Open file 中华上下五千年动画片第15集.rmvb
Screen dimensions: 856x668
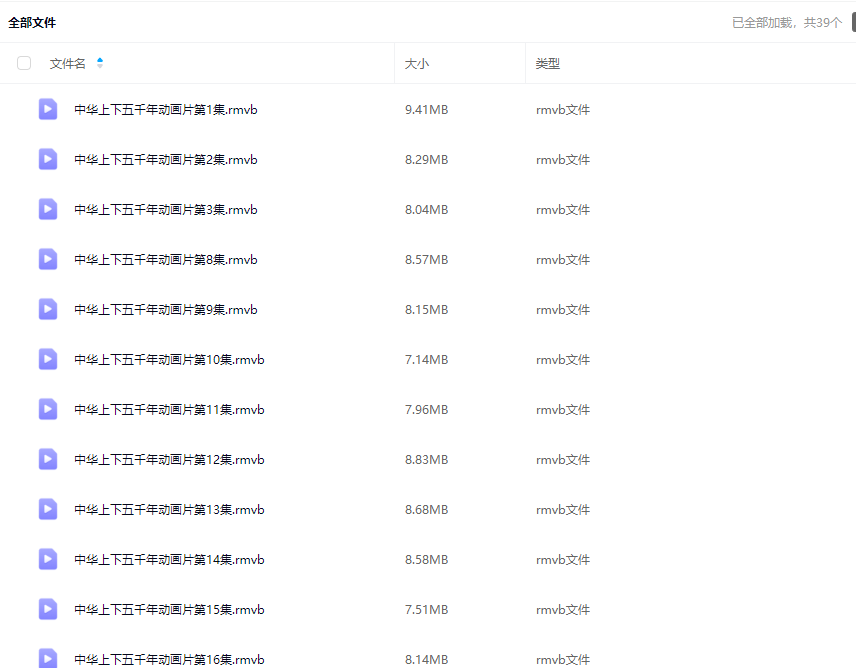(169, 609)
